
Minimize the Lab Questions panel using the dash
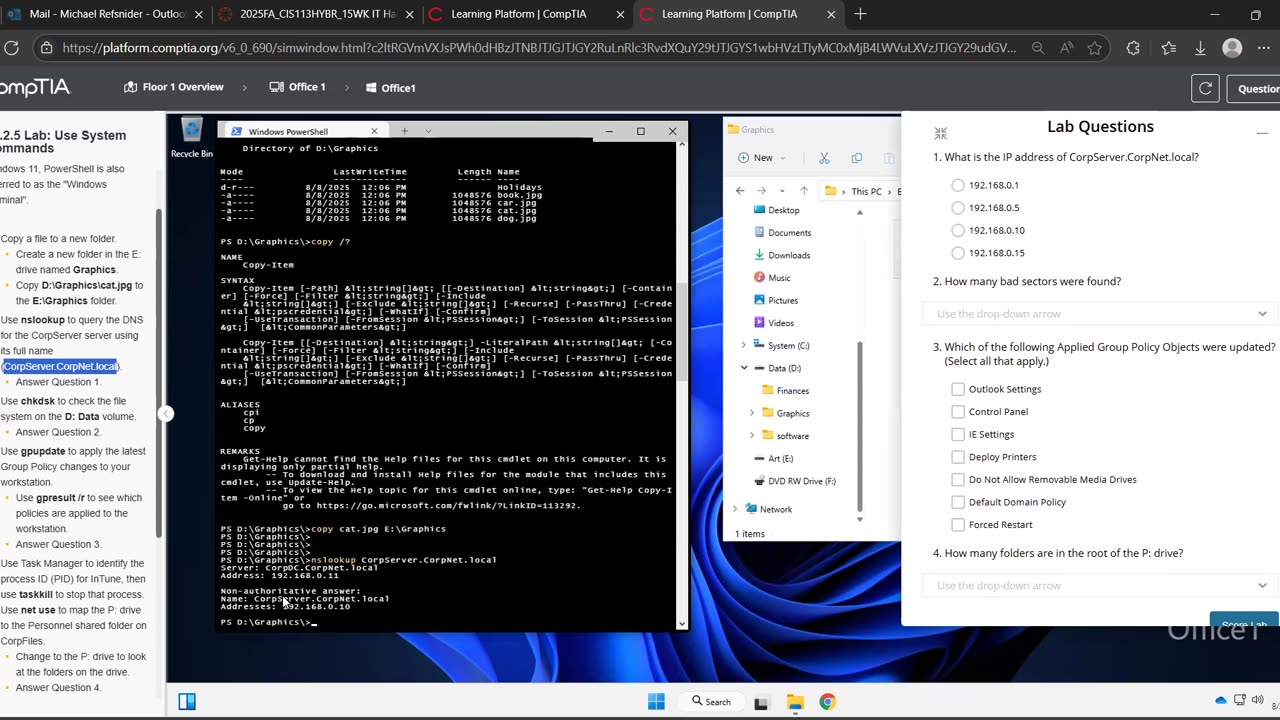1262,132
